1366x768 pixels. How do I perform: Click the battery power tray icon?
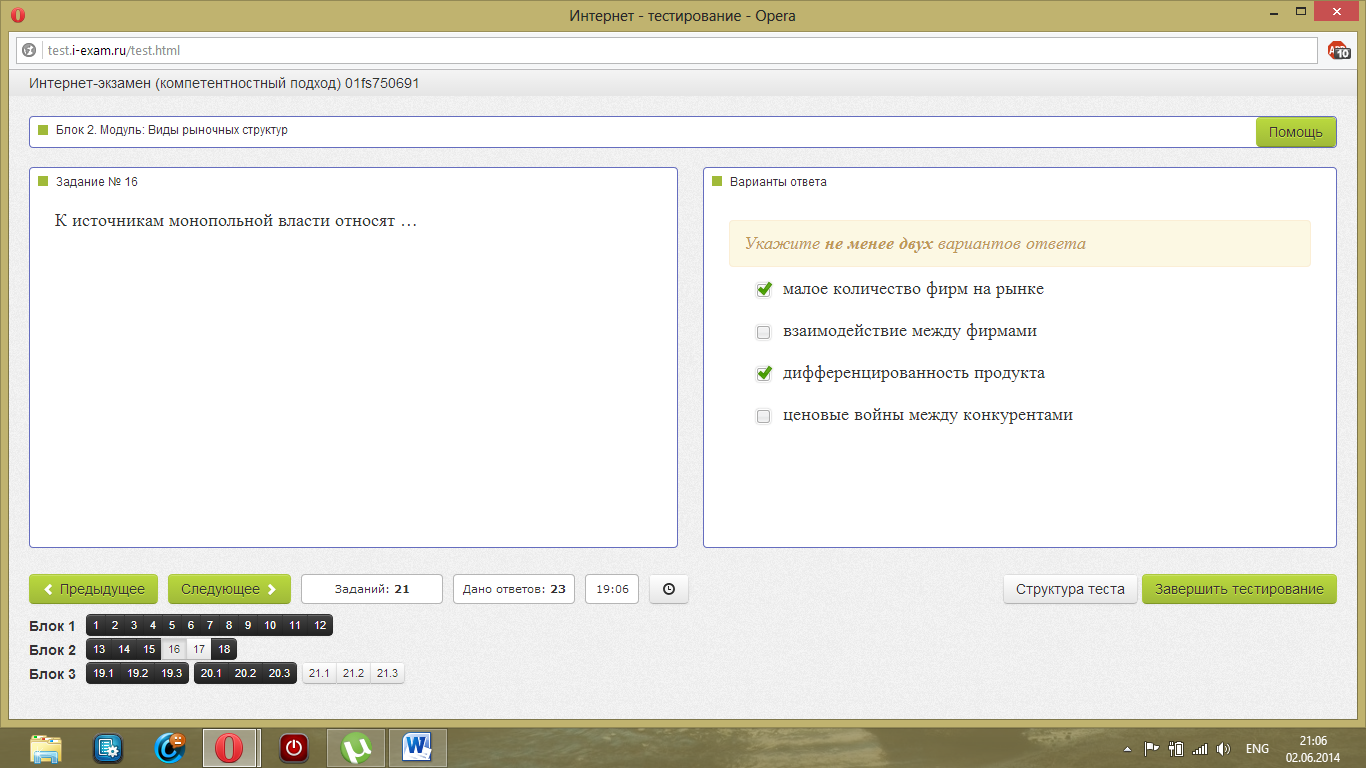click(x=1176, y=749)
